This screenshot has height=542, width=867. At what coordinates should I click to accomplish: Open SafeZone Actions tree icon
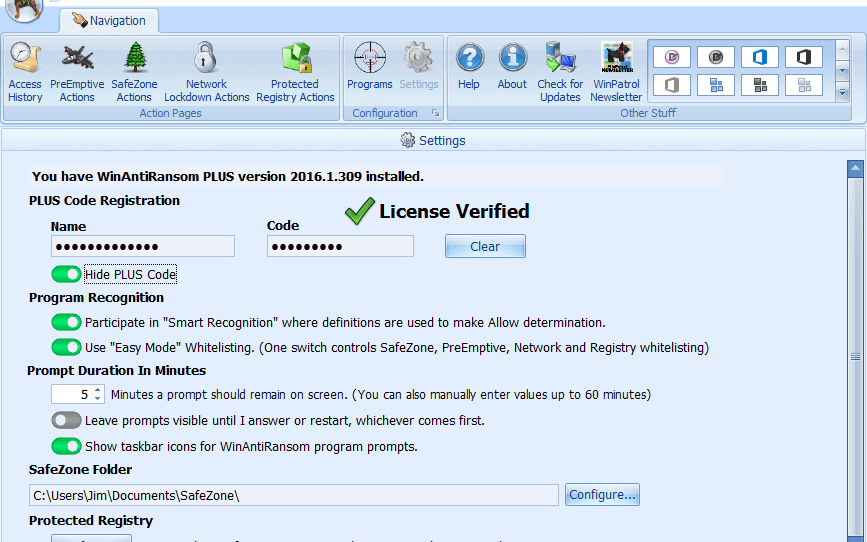[x=134, y=58]
